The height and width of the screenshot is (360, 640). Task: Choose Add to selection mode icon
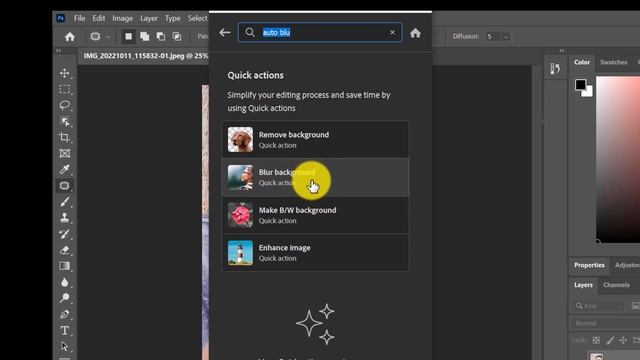point(144,37)
